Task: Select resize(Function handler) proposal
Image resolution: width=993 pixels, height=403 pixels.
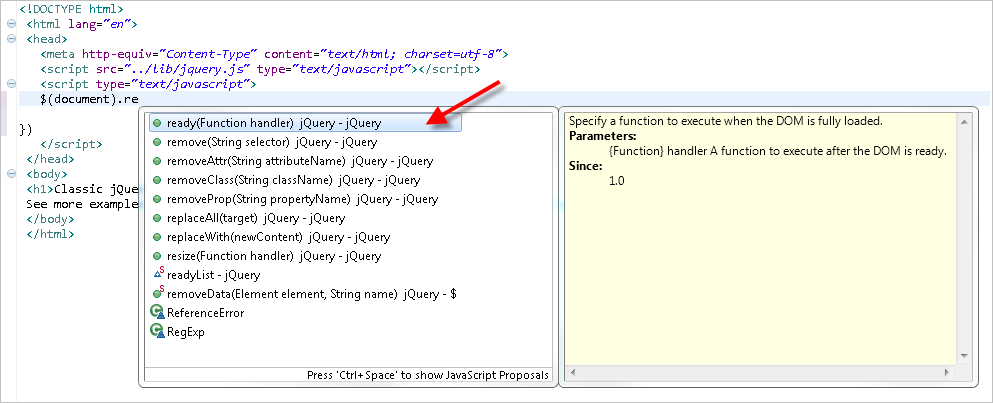Action: [x=274, y=256]
